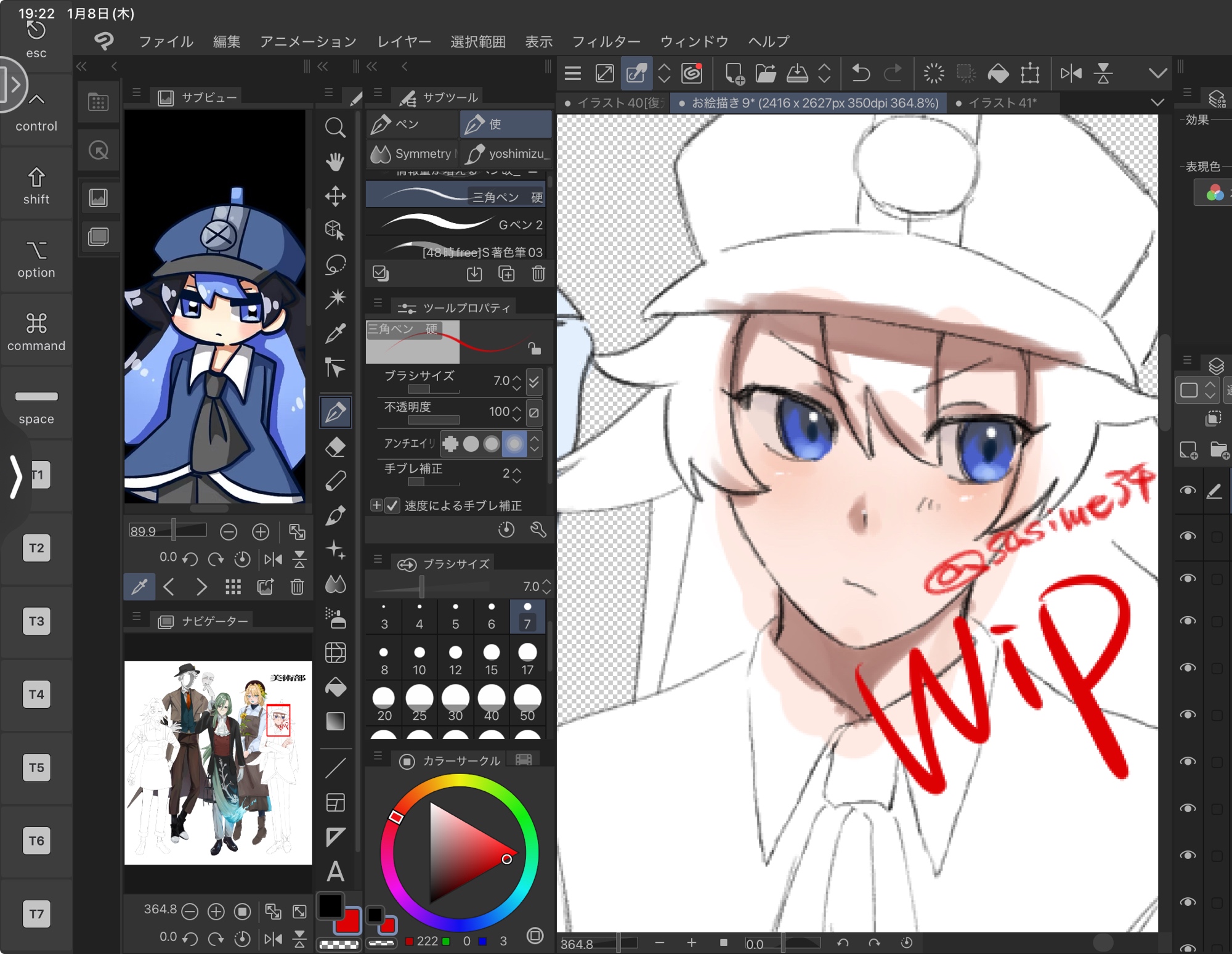Select the Fill bucket tool
1232x954 pixels.
coord(335,687)
